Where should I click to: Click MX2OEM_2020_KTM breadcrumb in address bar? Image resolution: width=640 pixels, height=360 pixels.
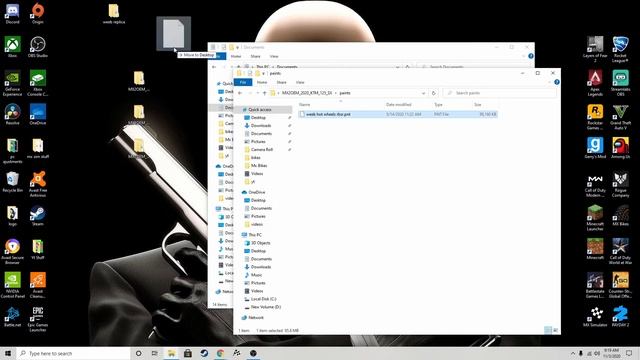(x=307, y=93)
